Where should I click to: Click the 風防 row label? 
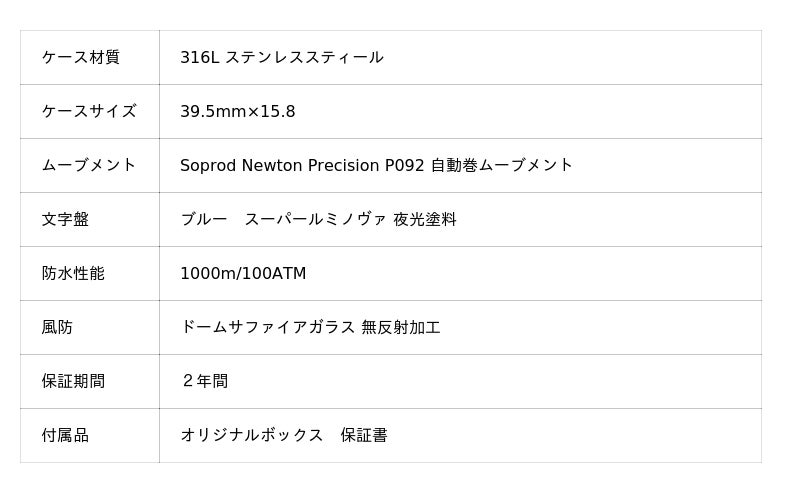pos(57,328)
